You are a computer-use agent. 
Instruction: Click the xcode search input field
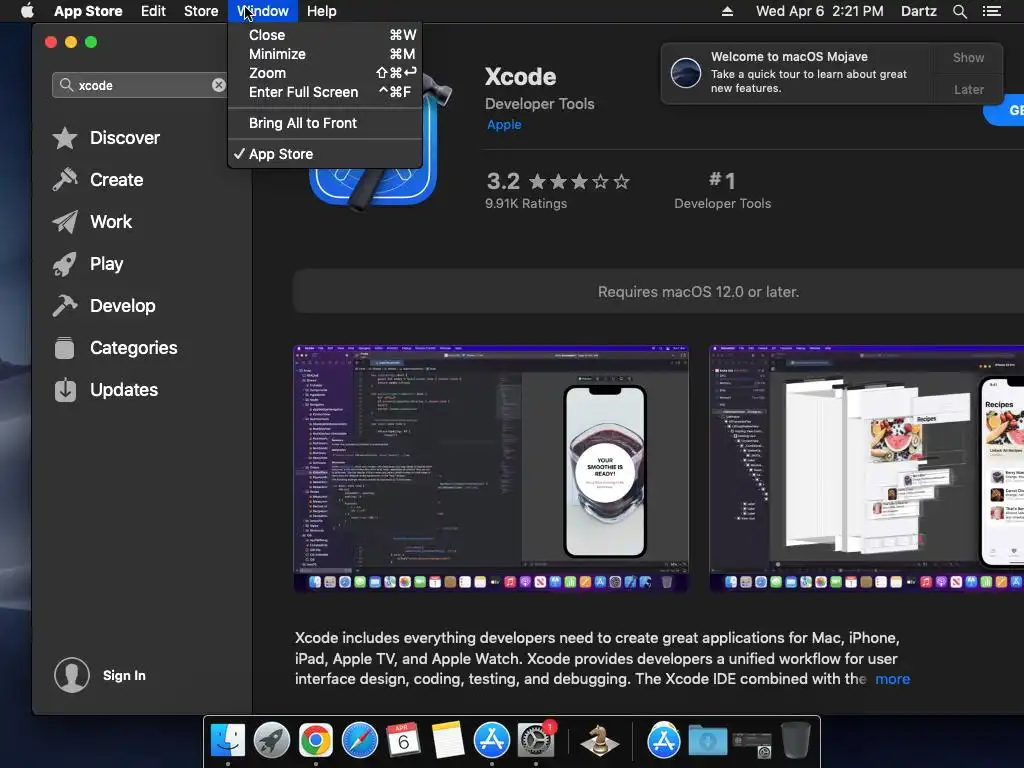[141, 85]
